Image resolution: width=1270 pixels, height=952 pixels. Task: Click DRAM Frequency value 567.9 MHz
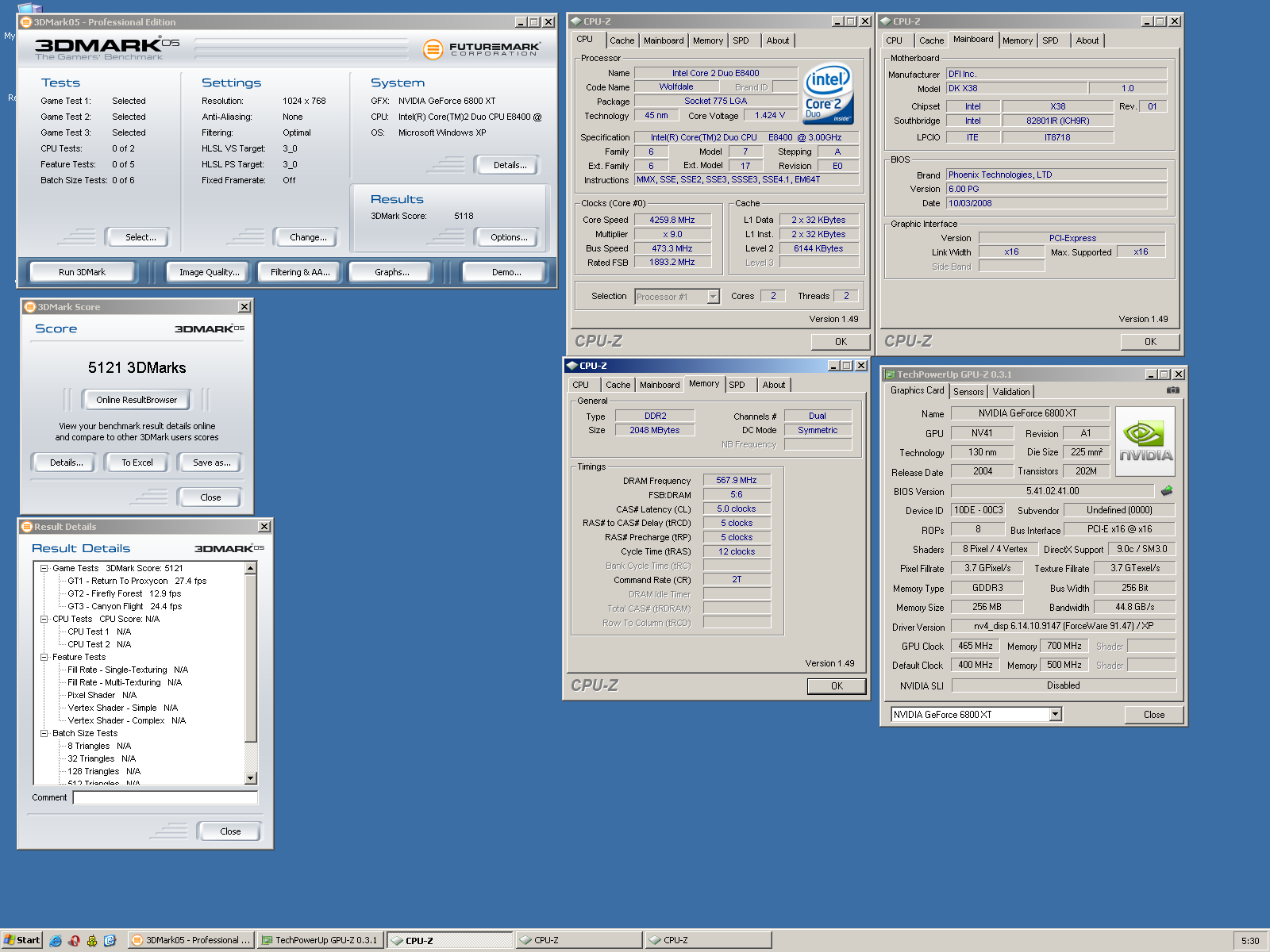point(737,480)
